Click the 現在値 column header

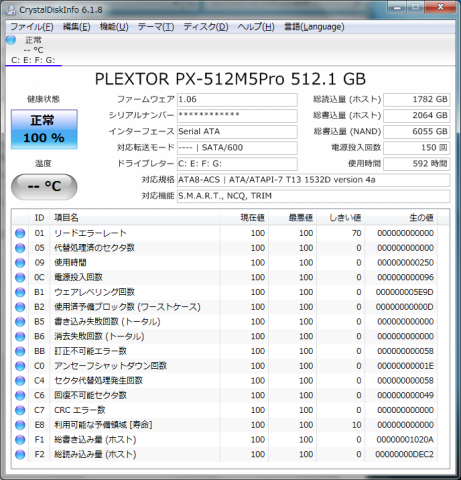tap(244, 218)
